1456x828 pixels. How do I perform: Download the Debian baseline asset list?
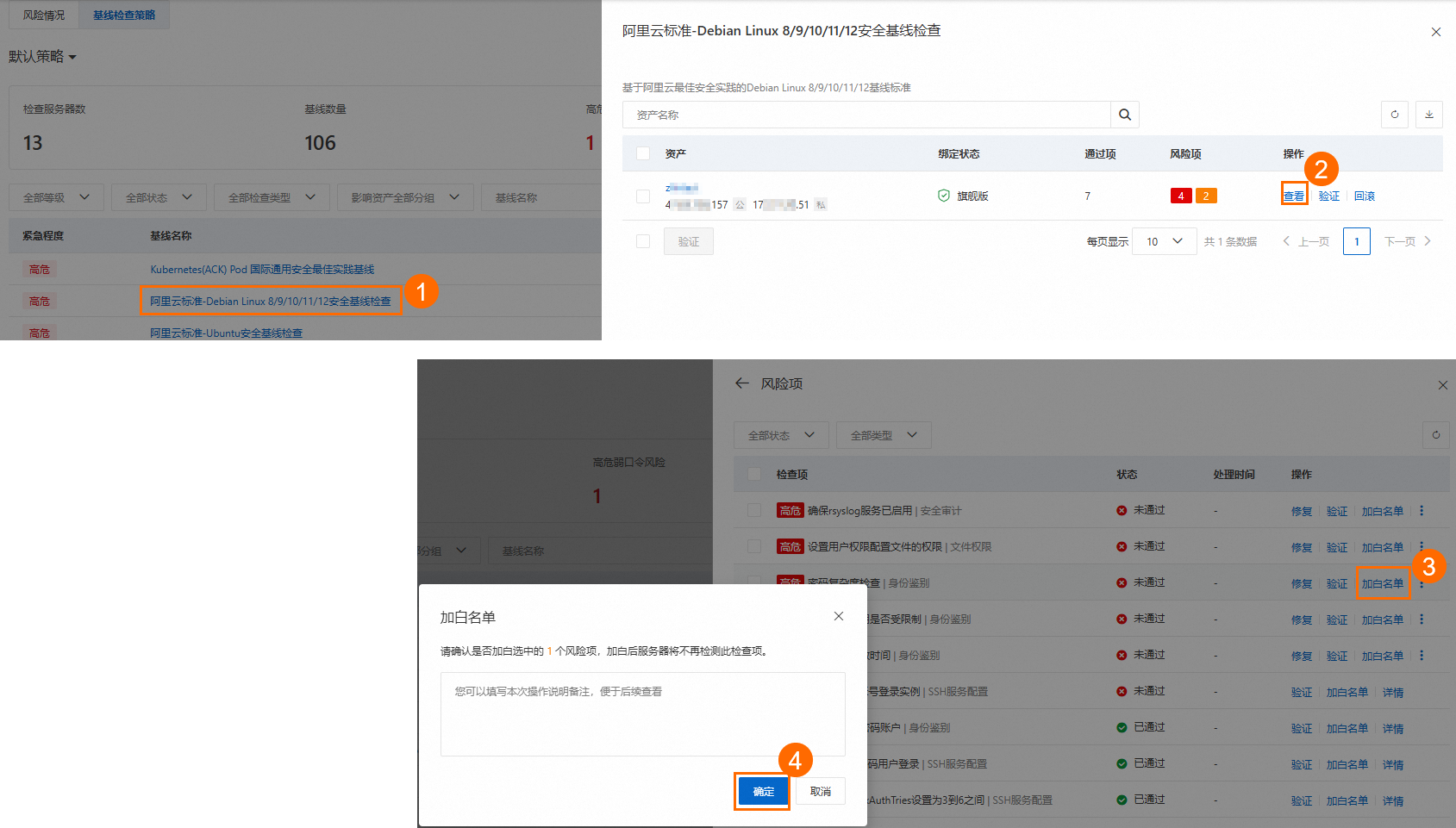[1429, 115]
